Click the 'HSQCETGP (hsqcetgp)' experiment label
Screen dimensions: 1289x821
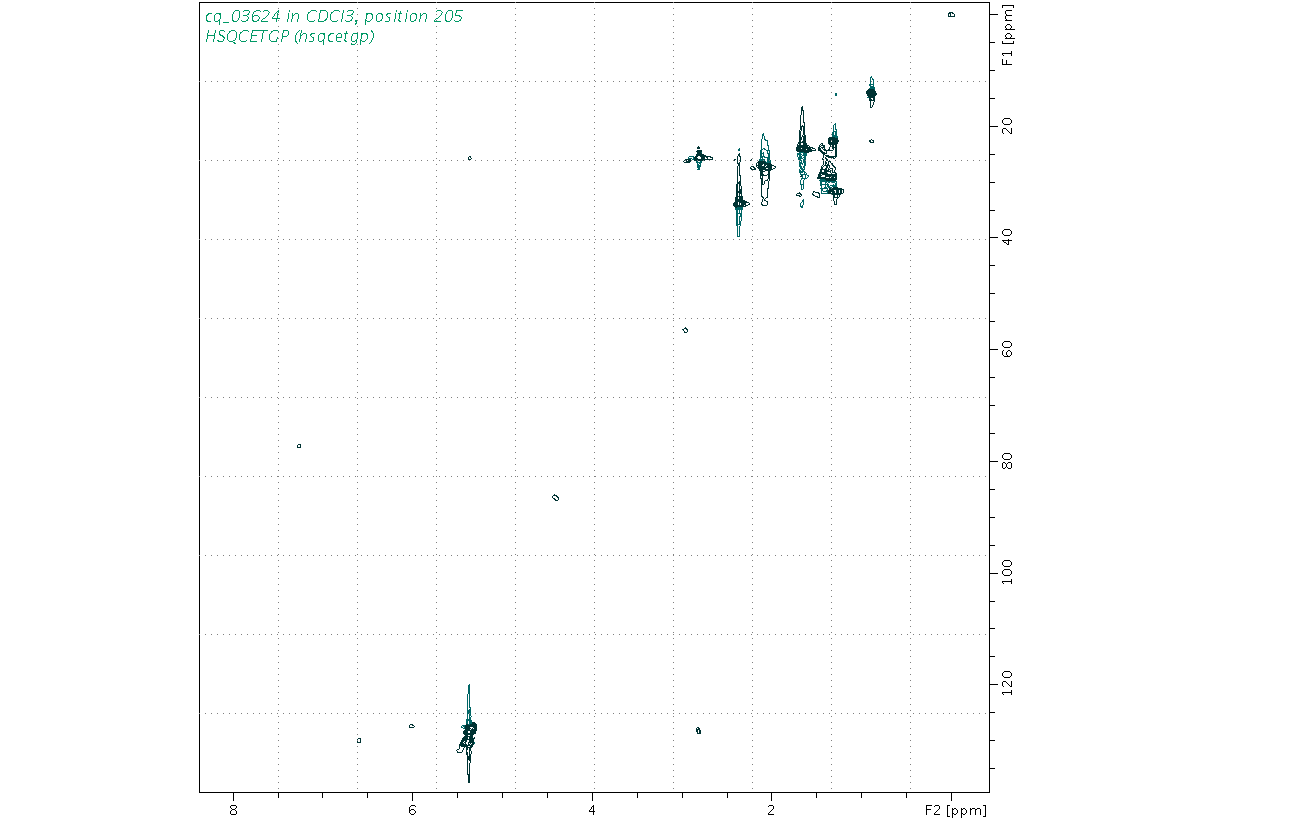click(289, 37)
